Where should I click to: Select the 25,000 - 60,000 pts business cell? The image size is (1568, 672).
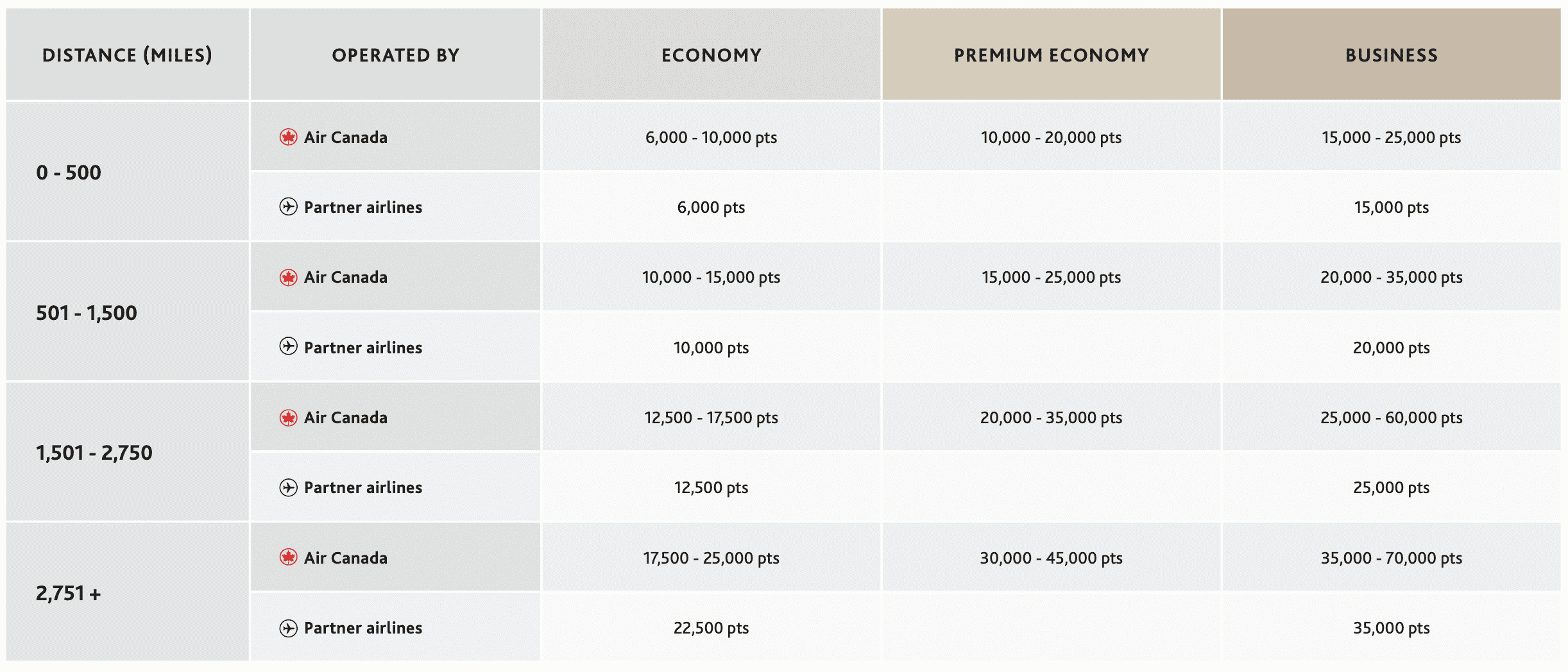[x=1391, y=418]
